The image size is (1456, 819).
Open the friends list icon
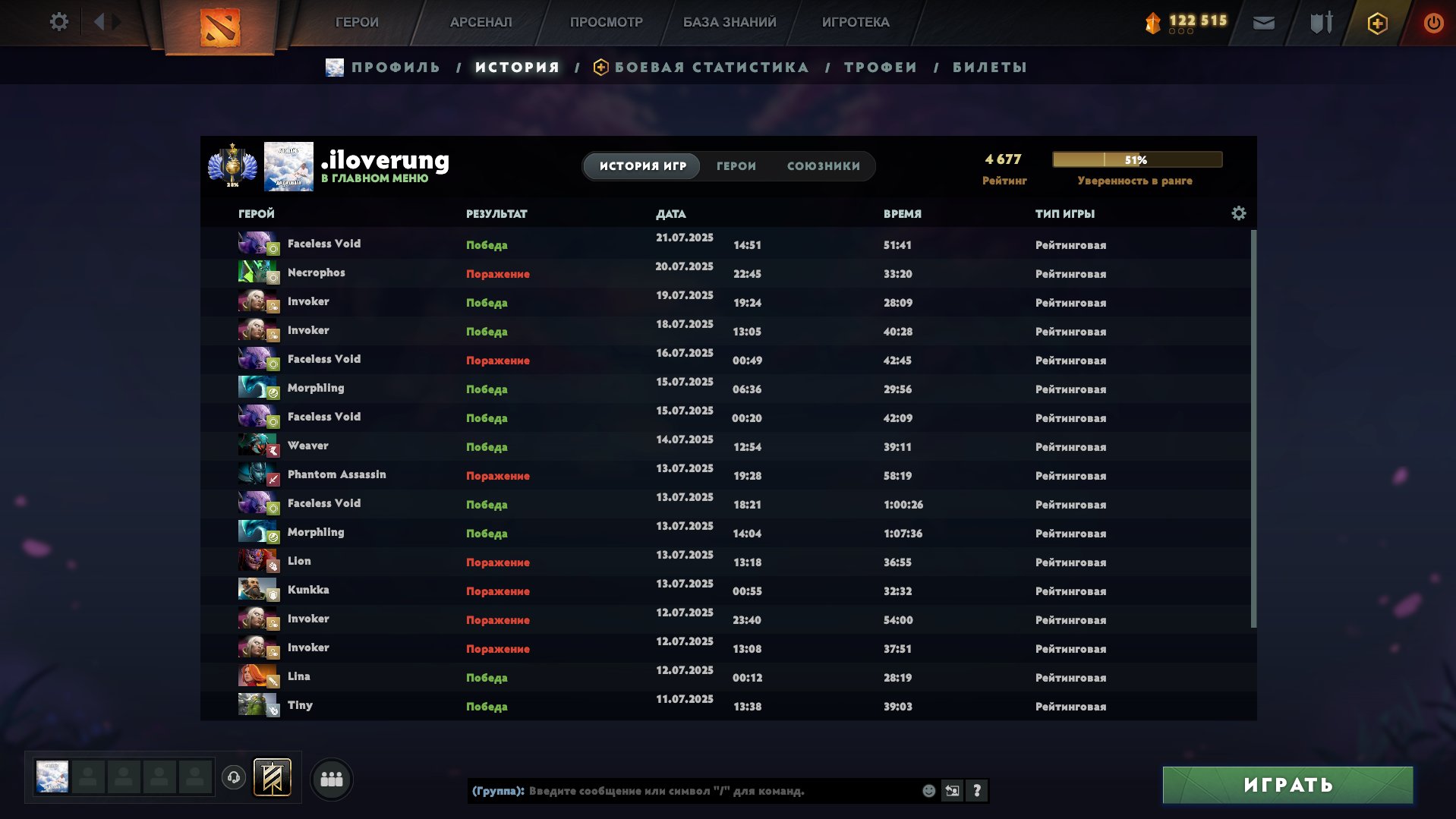(x=332, y=779)
